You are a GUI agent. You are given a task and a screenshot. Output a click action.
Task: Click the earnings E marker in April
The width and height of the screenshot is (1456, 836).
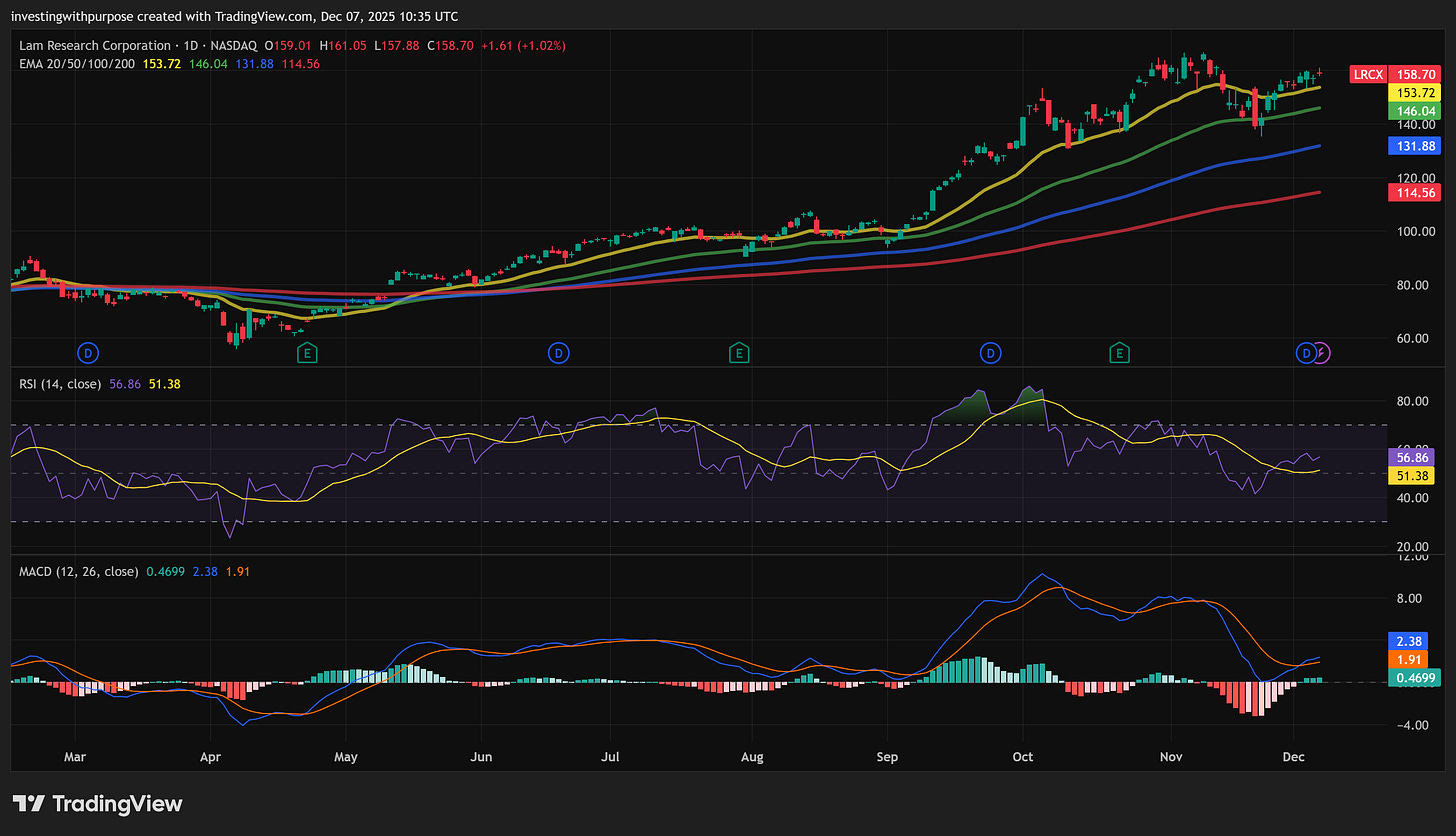click(x=308, y=352)
